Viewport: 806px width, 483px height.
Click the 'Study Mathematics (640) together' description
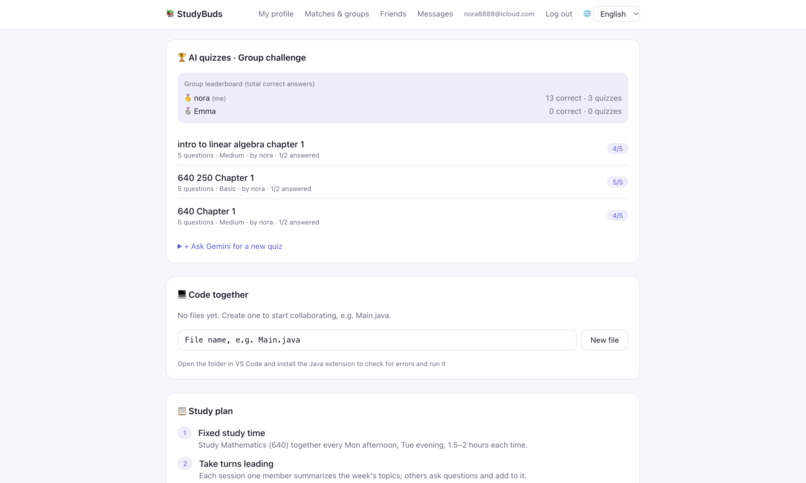click(x=363, y=445)
